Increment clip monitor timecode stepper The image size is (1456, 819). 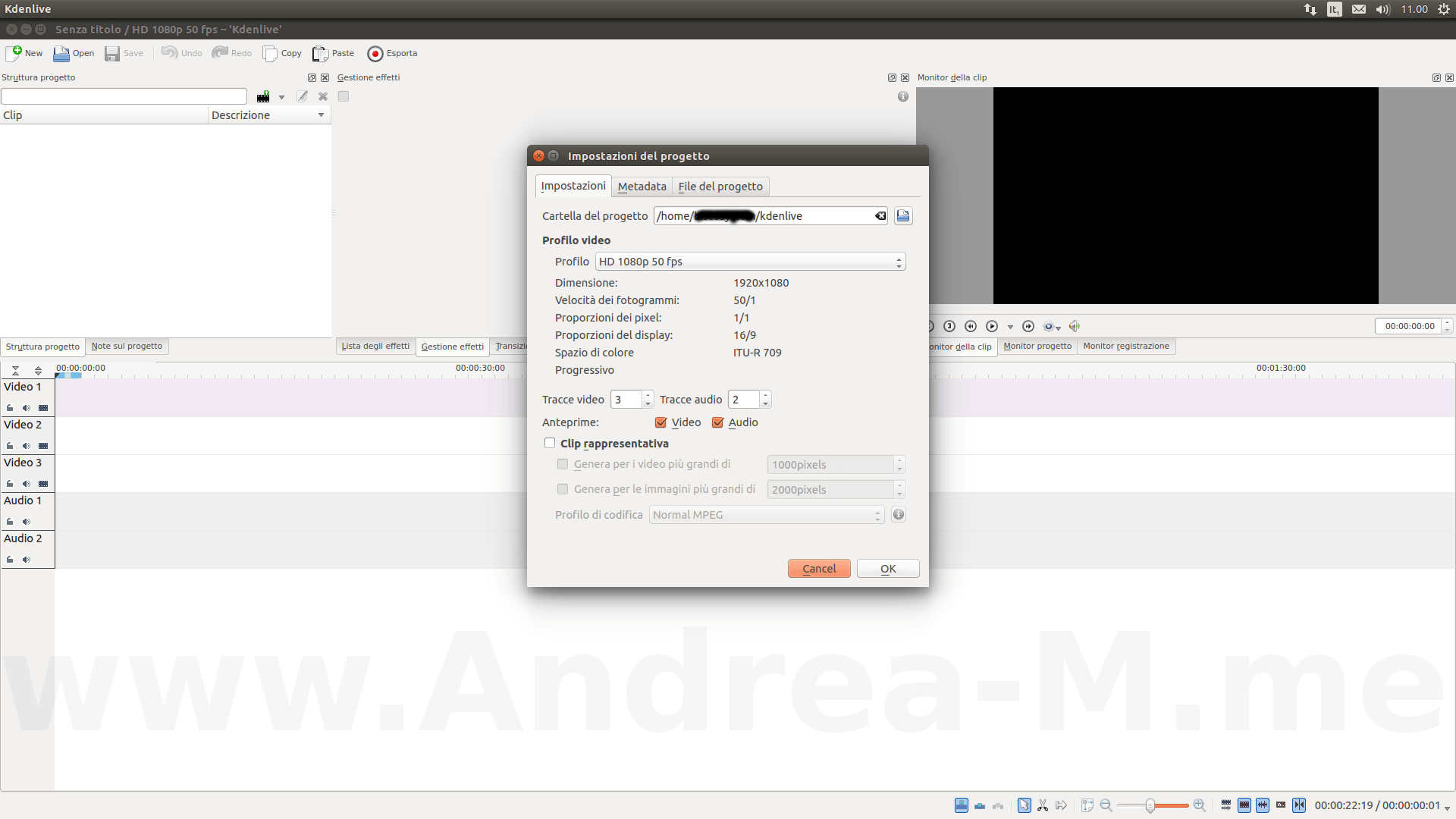point(1447,322)
